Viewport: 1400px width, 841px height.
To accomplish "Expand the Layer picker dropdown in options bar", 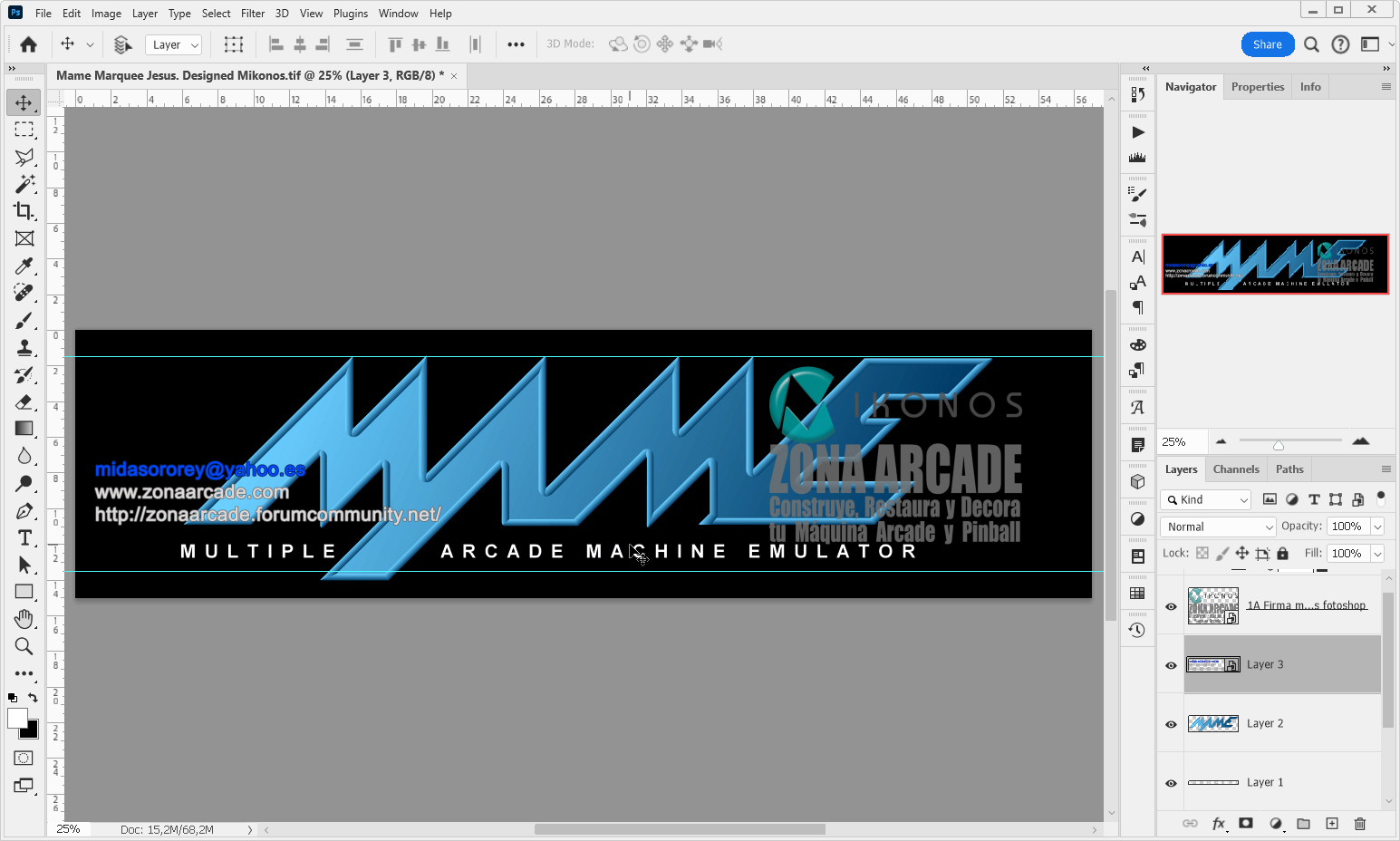I will pyautogui.click(x=193, y=43).
